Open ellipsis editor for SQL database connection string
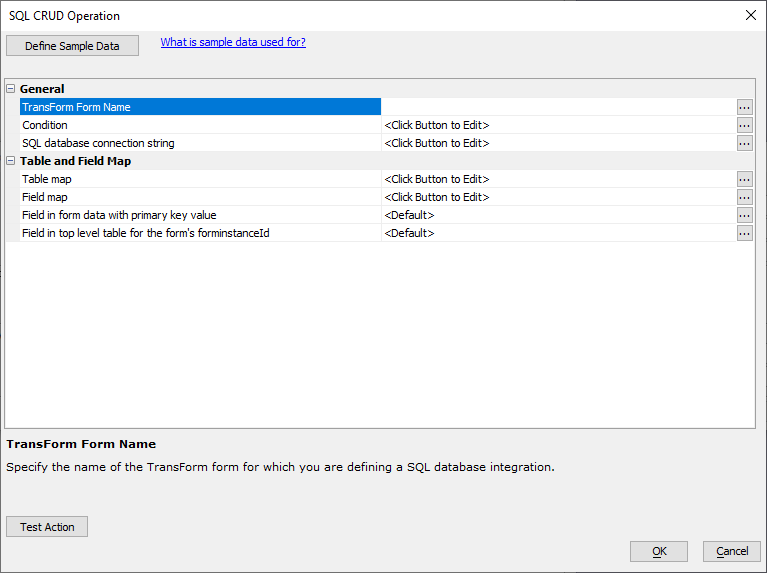The image size is (767, 573). [744, 143]
